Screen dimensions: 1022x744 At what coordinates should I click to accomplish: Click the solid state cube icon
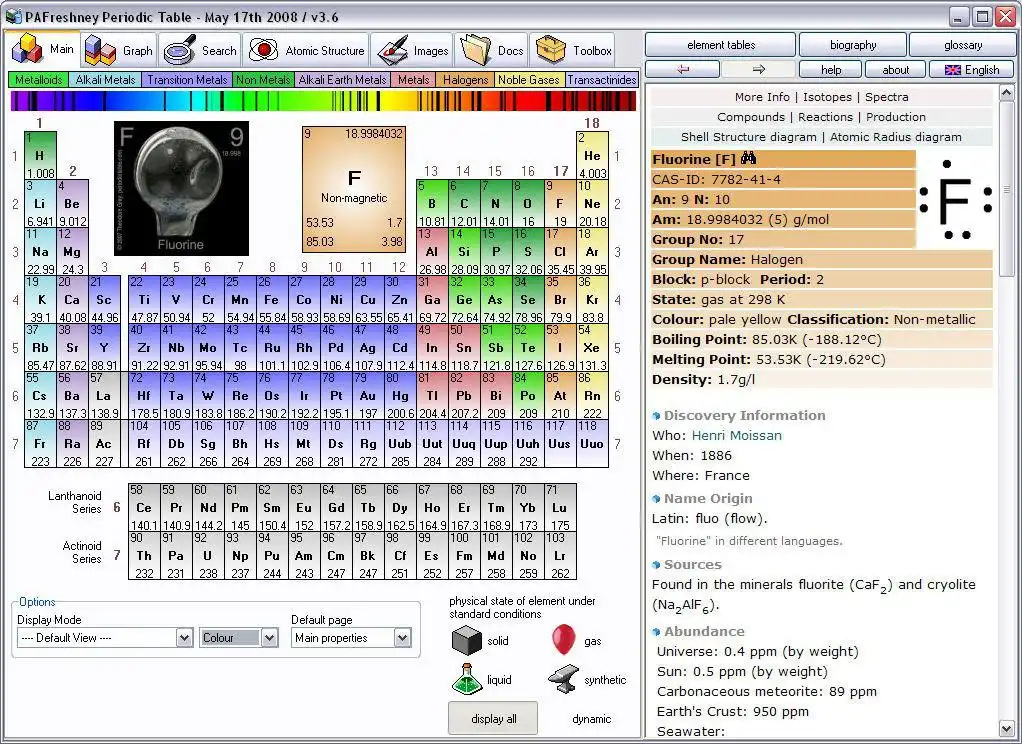pos(467,641)
